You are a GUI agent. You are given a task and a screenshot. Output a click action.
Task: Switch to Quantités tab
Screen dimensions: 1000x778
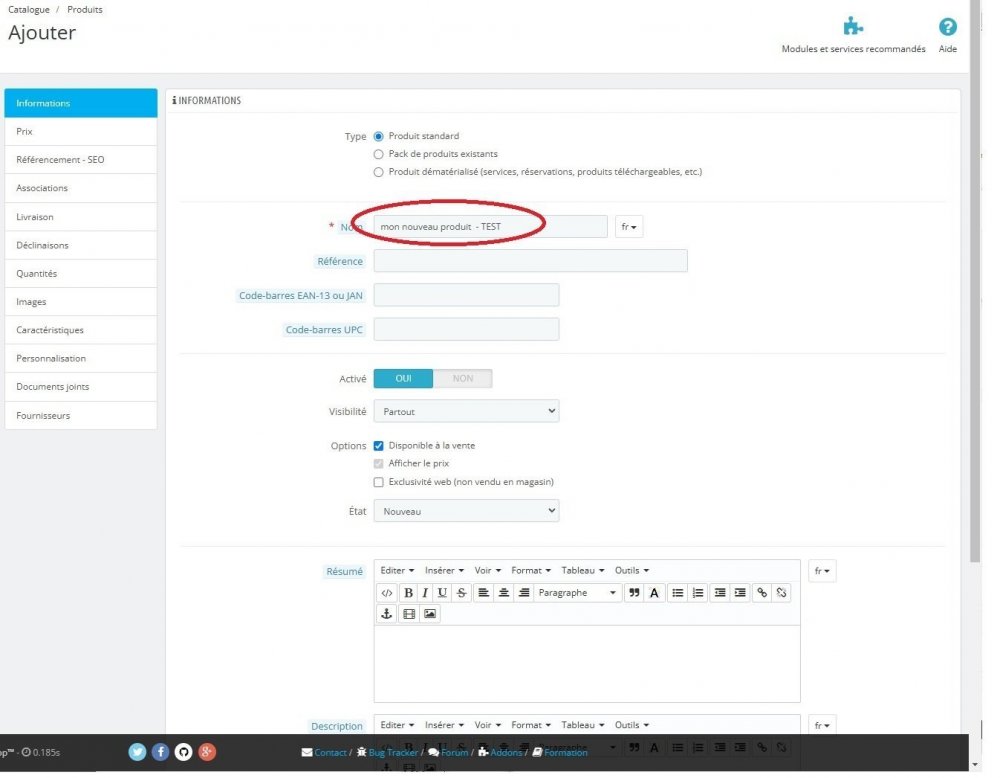(82, 276)
